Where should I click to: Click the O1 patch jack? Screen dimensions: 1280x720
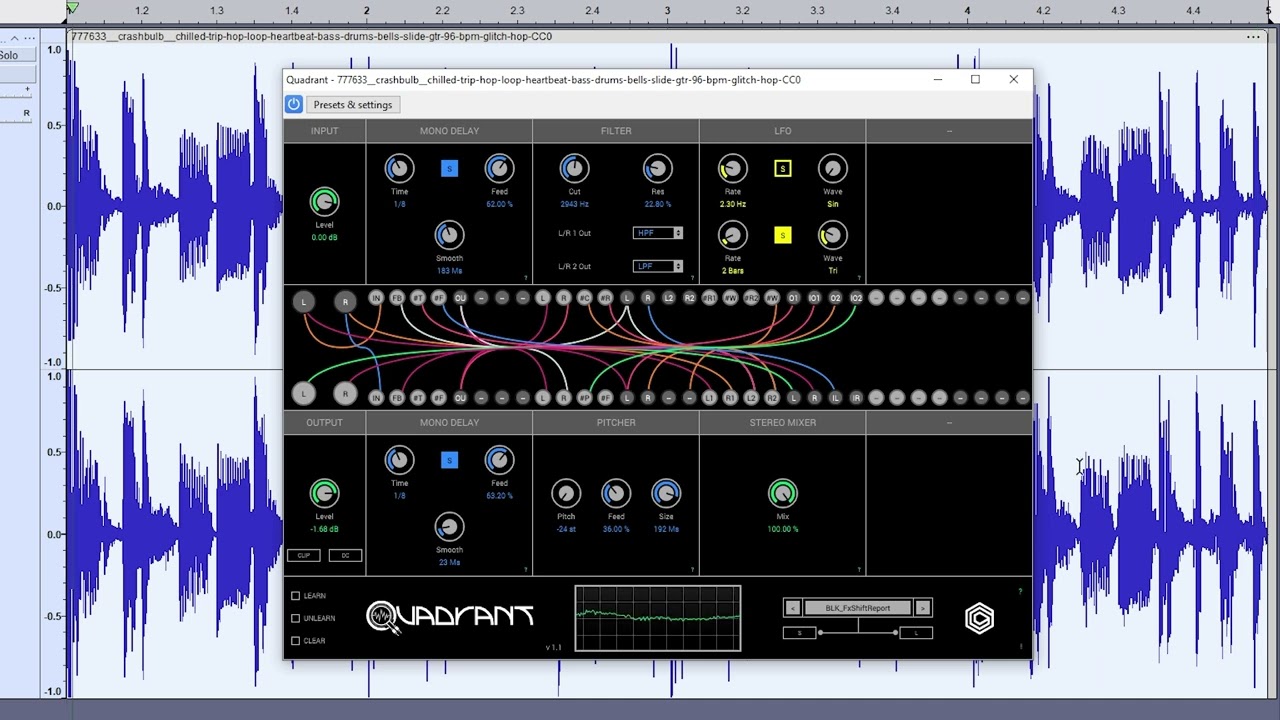pos(793,298)
